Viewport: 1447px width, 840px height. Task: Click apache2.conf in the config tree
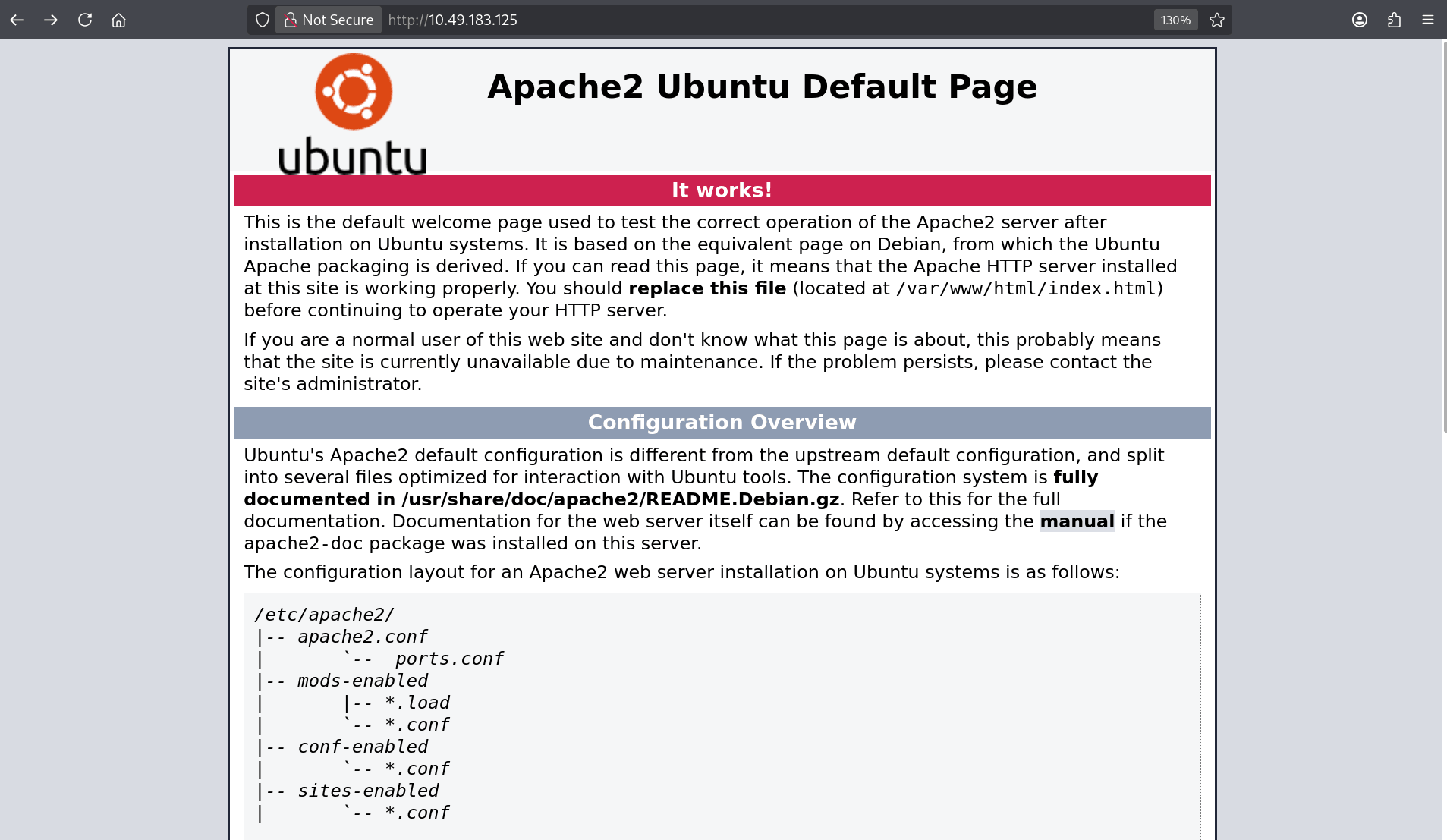click(x=363, y=637)
